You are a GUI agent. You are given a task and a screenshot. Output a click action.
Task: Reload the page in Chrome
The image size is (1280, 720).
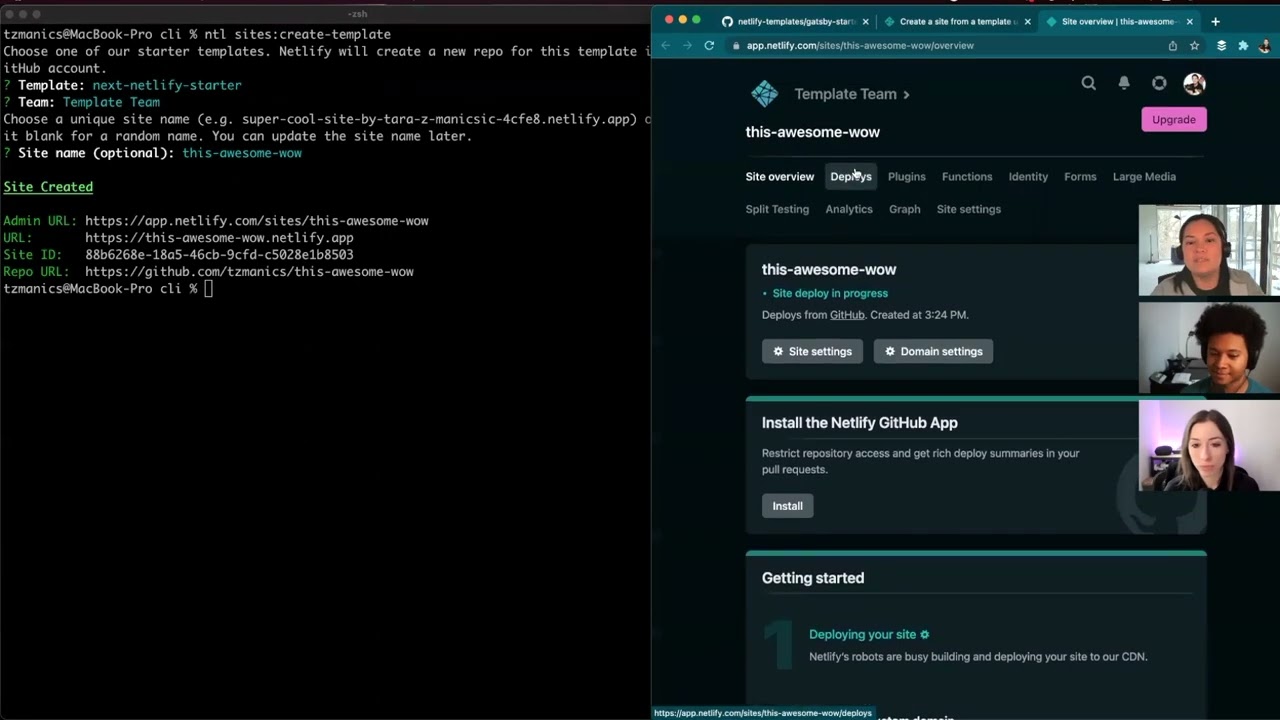point(709,45)
